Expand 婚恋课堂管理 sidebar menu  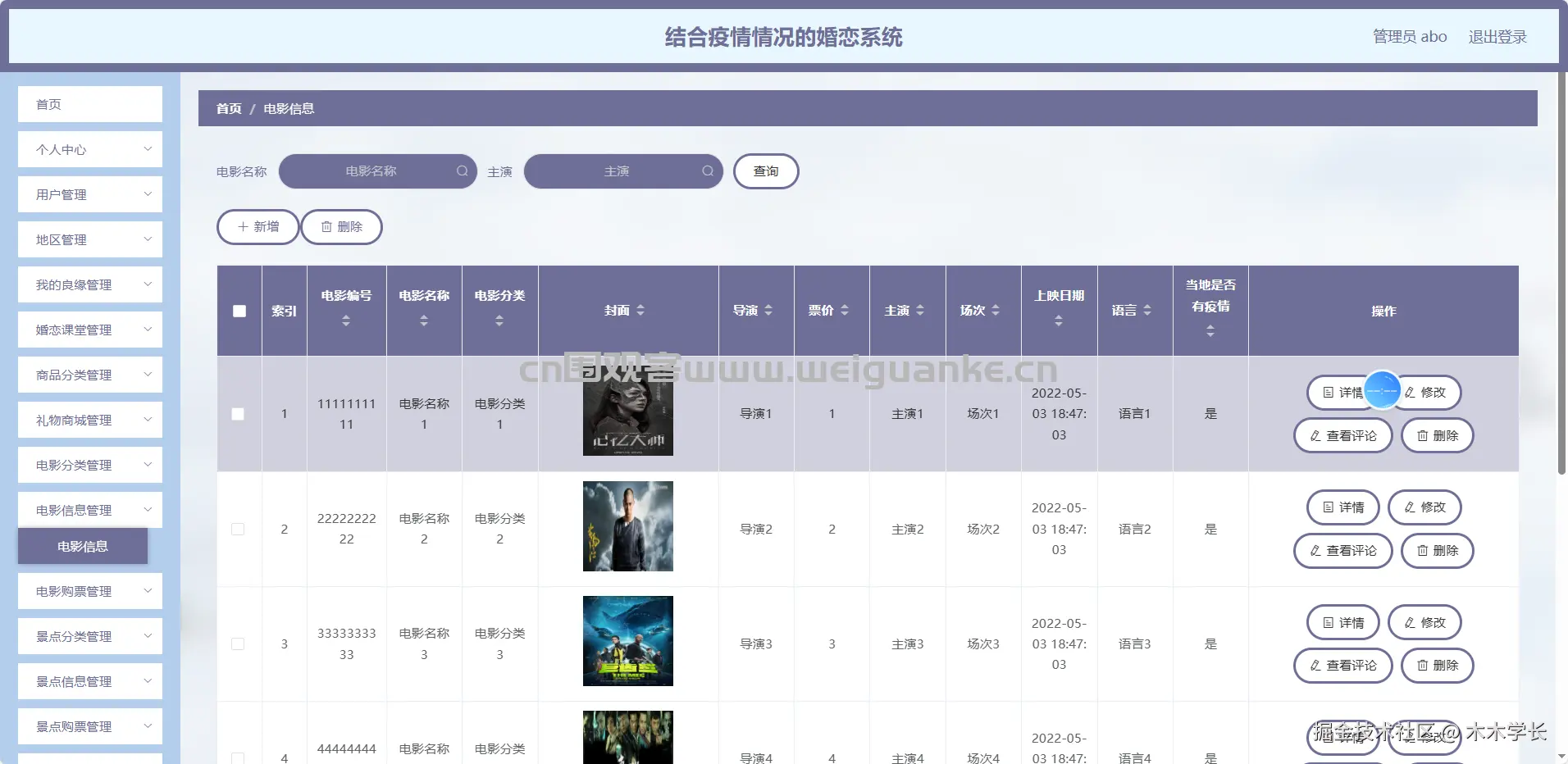(x=90, y=330)
